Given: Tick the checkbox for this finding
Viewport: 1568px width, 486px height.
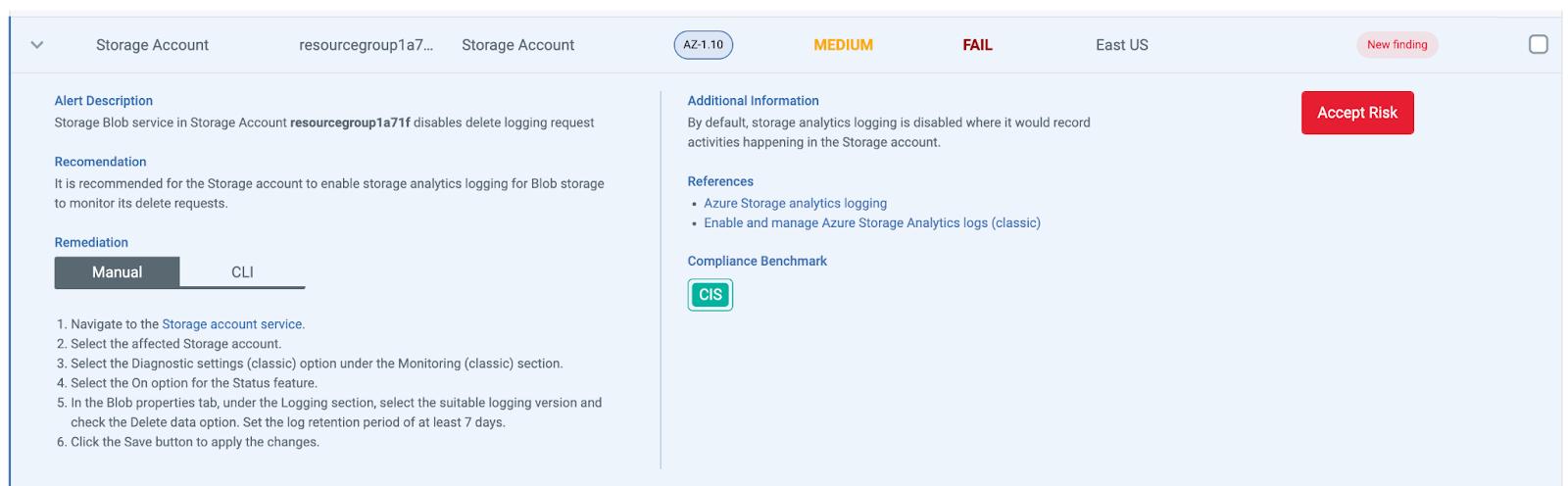Looking at the screenshot, I should [x=1539, y=44].
